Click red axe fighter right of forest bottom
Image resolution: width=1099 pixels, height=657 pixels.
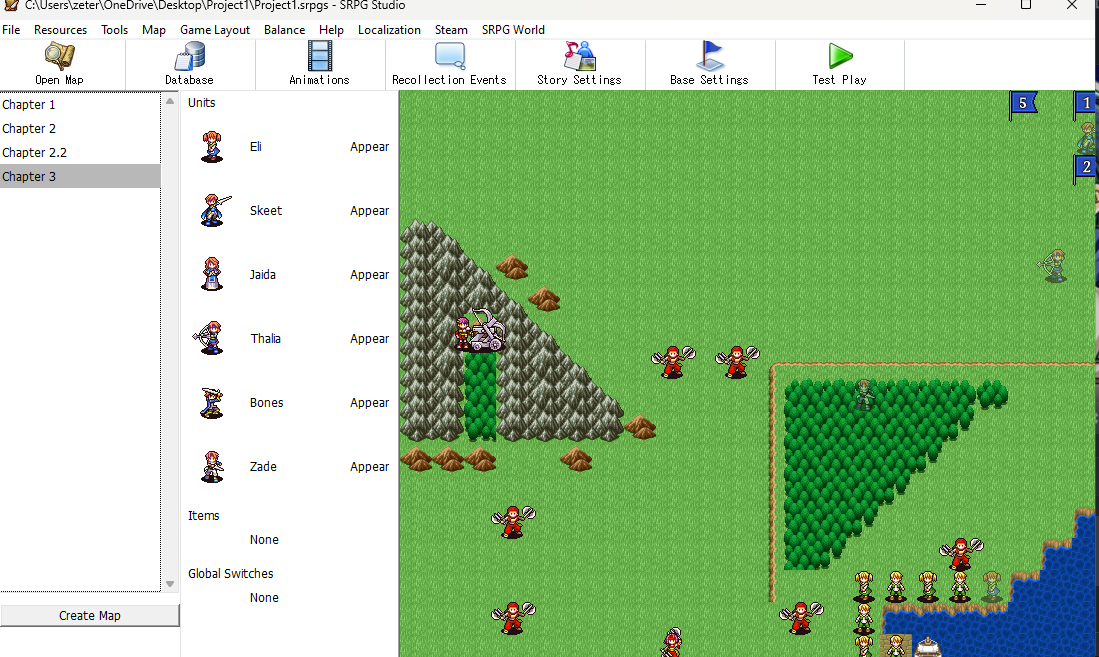click(961, 553)
